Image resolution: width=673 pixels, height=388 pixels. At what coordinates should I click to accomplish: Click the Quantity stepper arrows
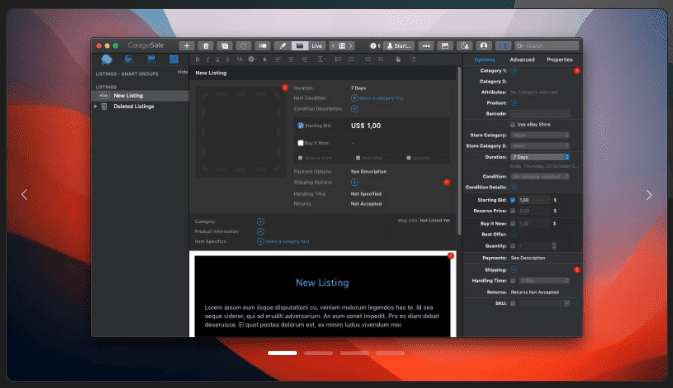pos(554,246)
